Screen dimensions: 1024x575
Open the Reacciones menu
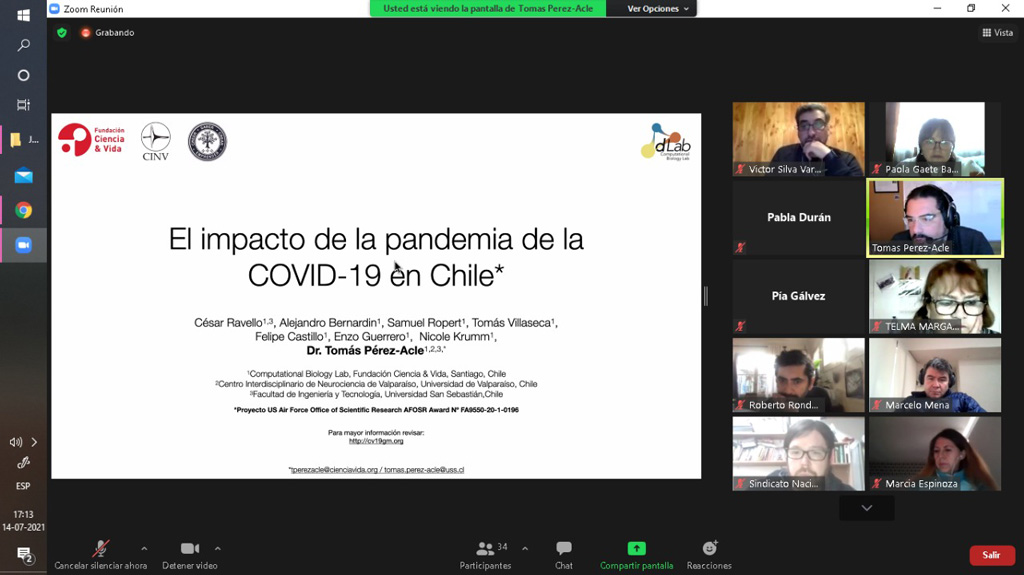[x=709, y=555]
